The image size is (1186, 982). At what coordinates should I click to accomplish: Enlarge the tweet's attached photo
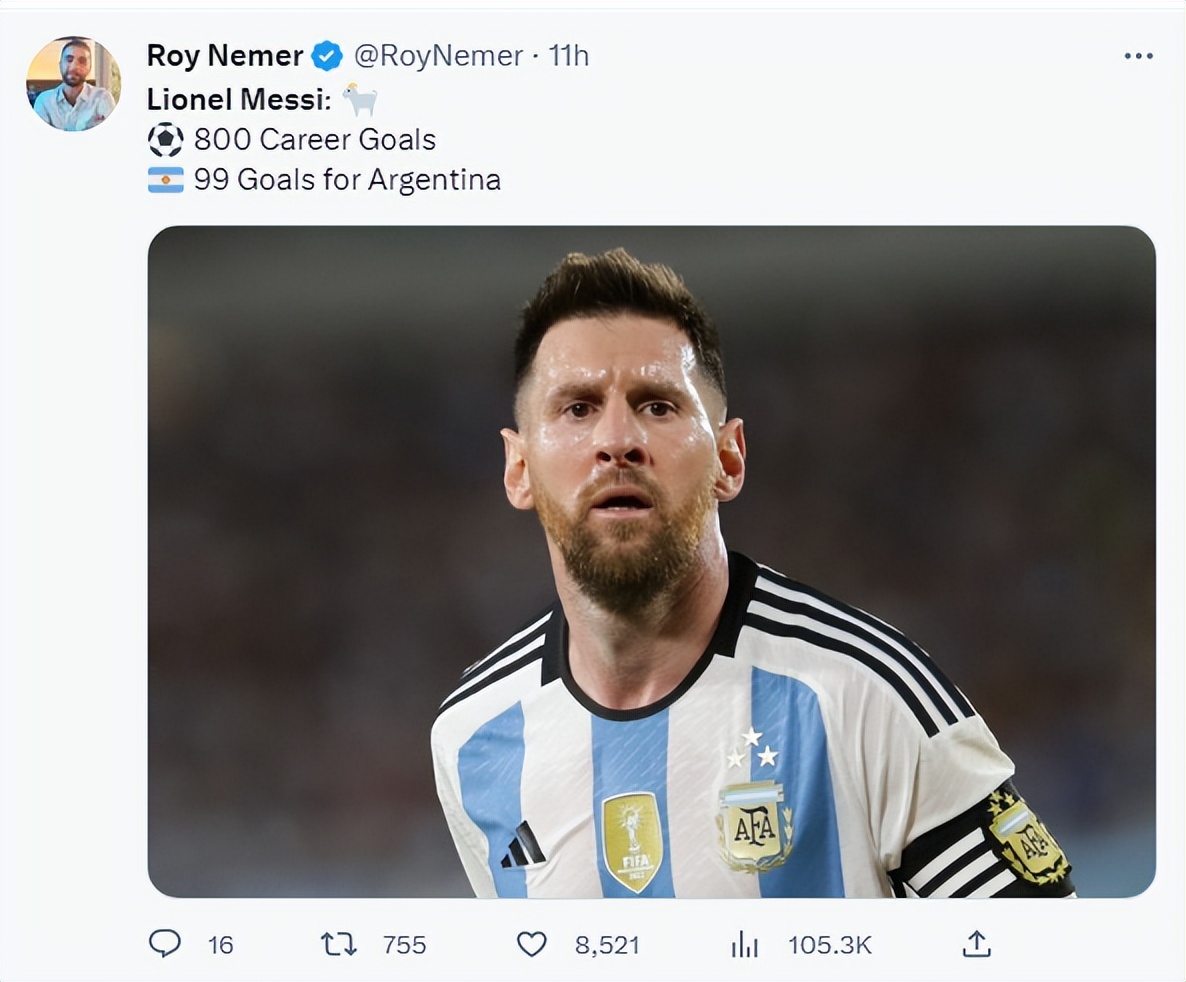point(651,561)
